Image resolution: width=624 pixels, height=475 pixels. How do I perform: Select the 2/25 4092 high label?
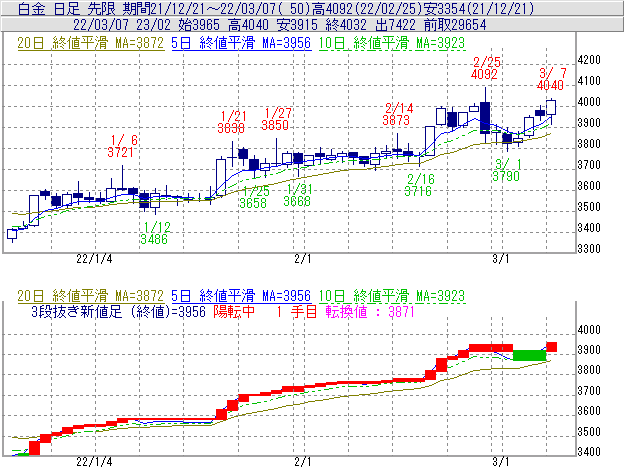pyautogui.click(x=485, y=68)
